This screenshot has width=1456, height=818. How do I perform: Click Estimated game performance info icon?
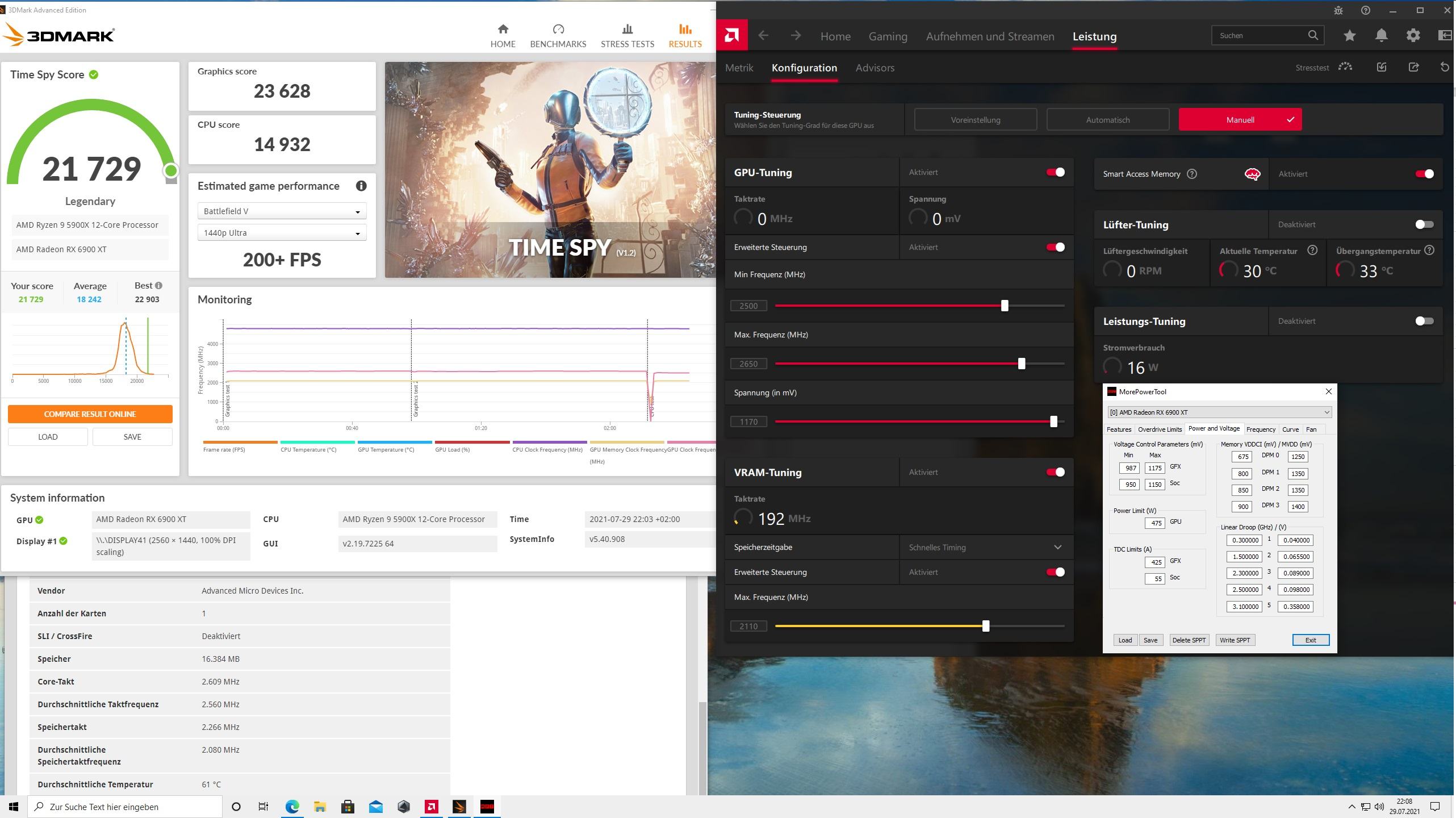click(361, 186)
